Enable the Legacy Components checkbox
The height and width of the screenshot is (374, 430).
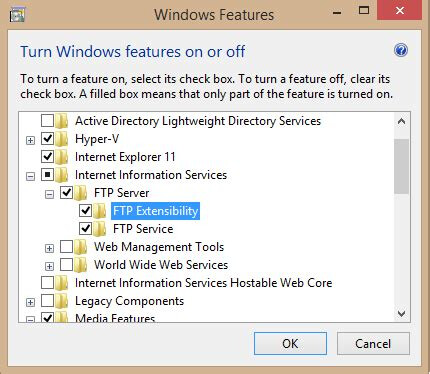pos(47,300)
